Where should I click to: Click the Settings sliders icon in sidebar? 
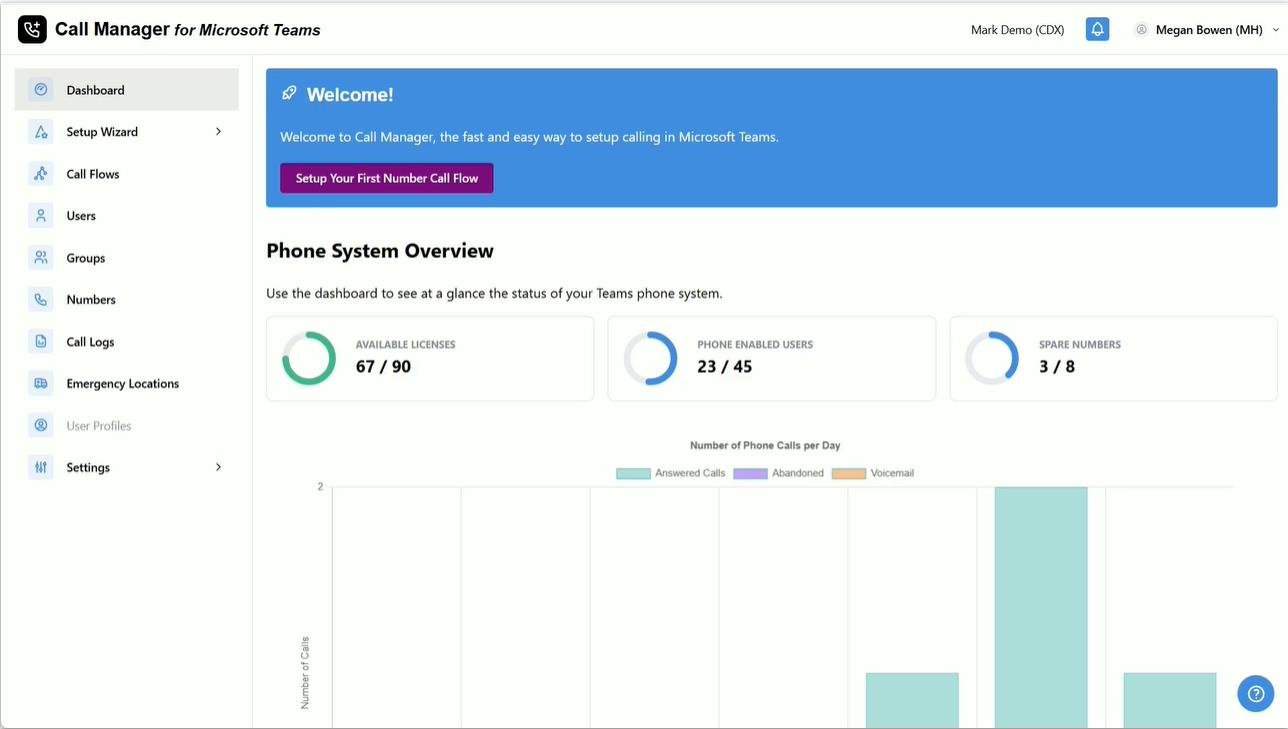[41, 467]
